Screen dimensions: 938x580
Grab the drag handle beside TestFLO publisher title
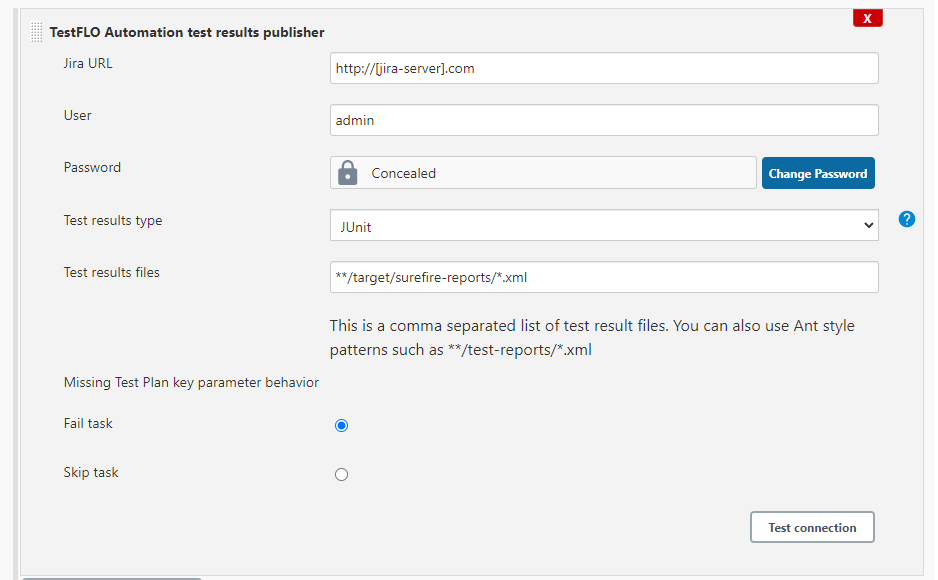pos(36,32)
